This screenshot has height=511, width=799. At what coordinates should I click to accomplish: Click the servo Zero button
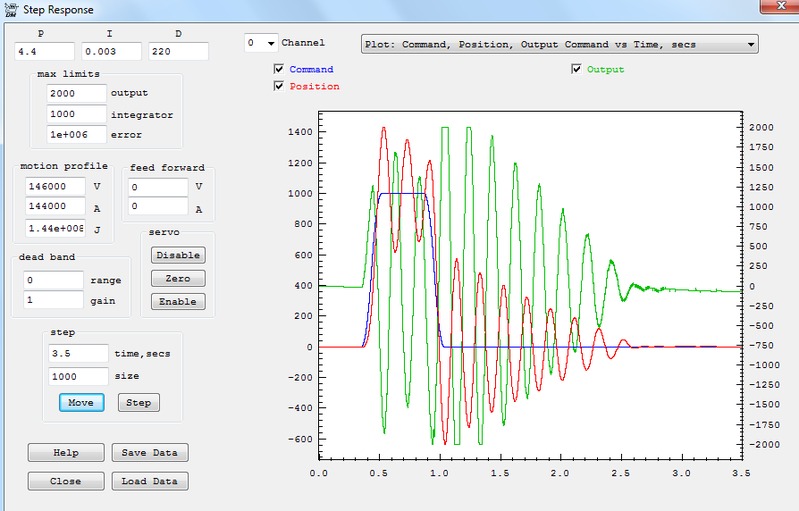click(178, 278)
